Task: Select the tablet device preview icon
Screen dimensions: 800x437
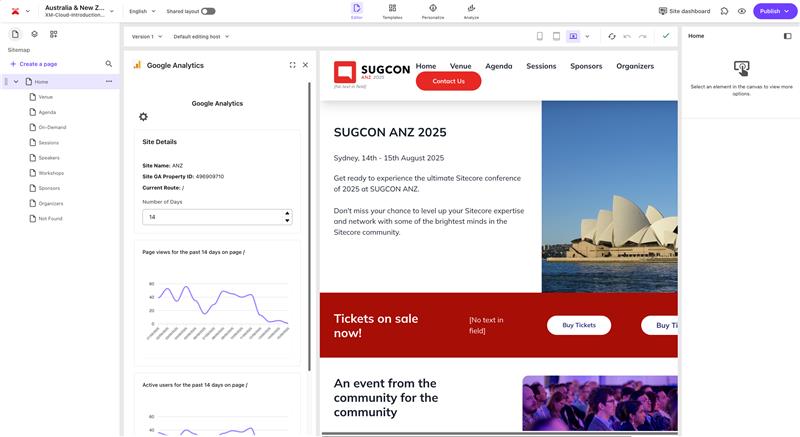Action: tap(556, 36)
